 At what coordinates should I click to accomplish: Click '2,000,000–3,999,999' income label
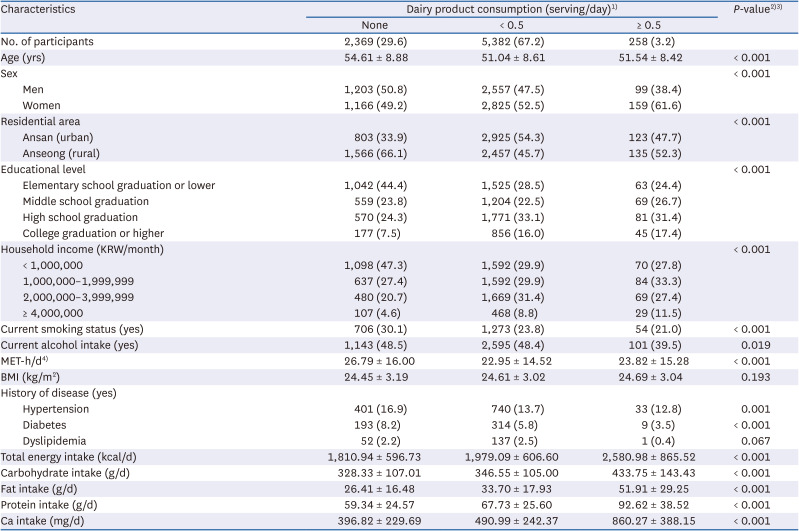click(x=78, y=297)
